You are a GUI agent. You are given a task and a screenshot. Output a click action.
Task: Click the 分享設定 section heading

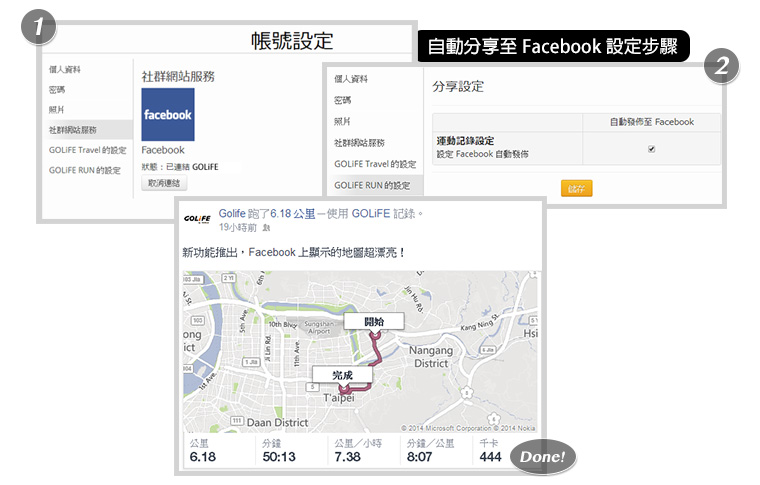[458, 86]
